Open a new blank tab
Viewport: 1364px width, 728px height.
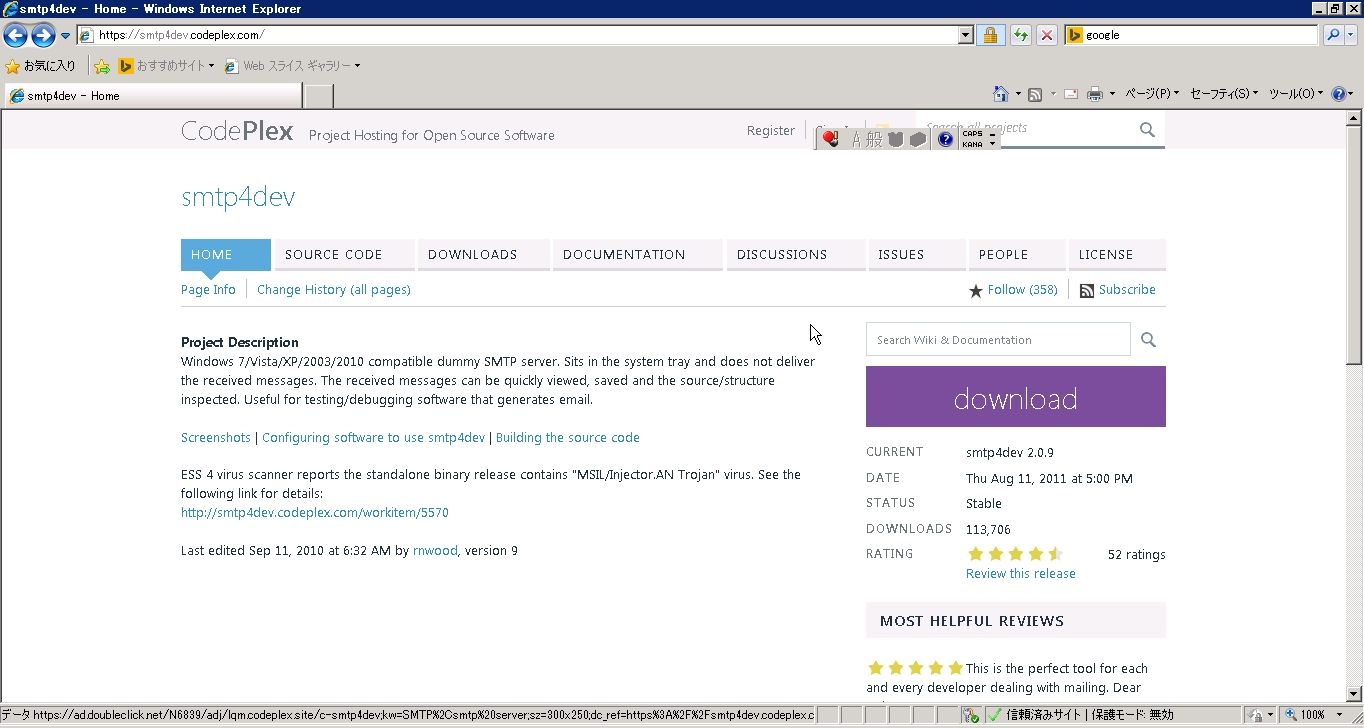(318, 96)
